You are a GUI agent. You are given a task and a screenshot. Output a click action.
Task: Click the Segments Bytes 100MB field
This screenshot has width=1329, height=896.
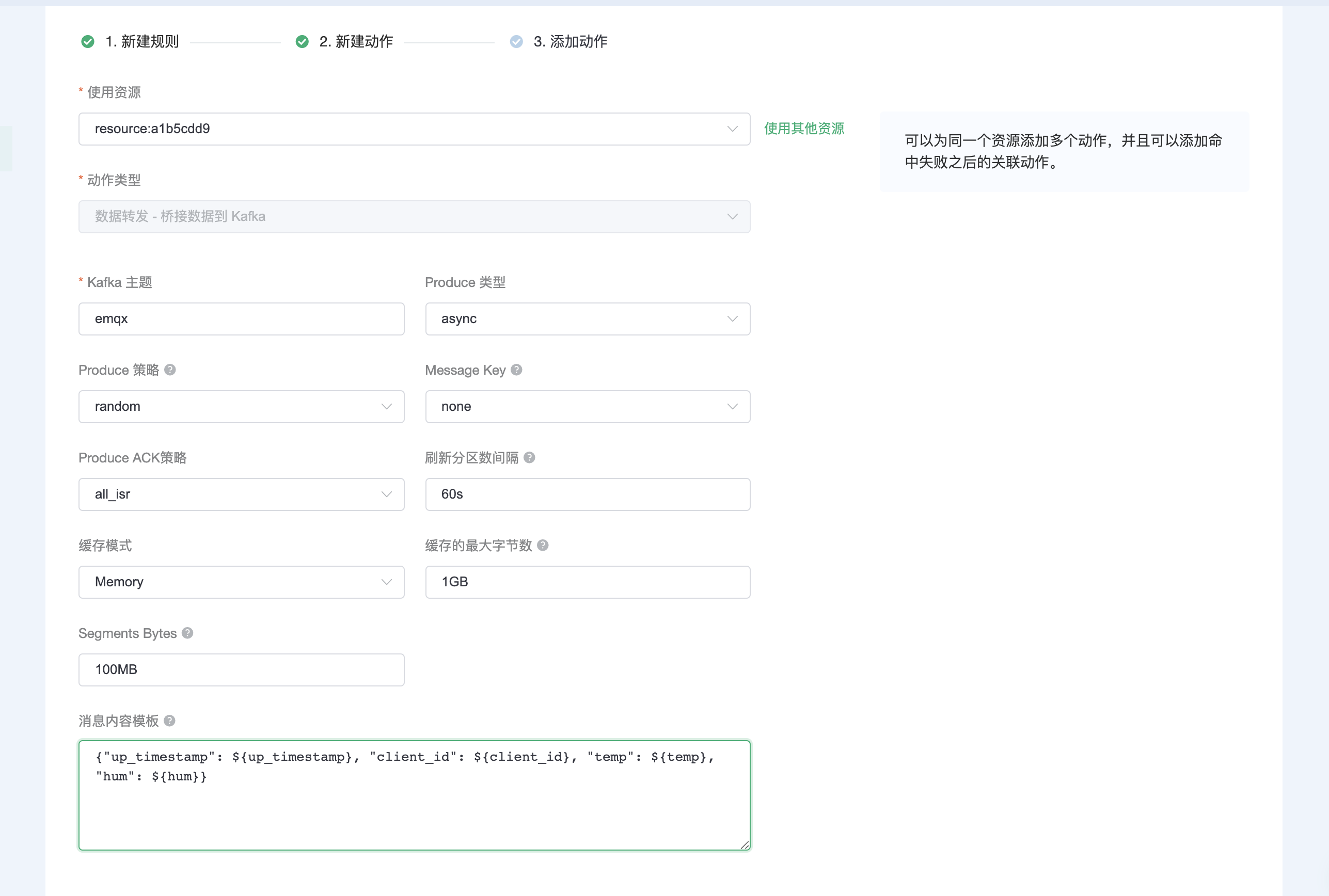(241, 670)
